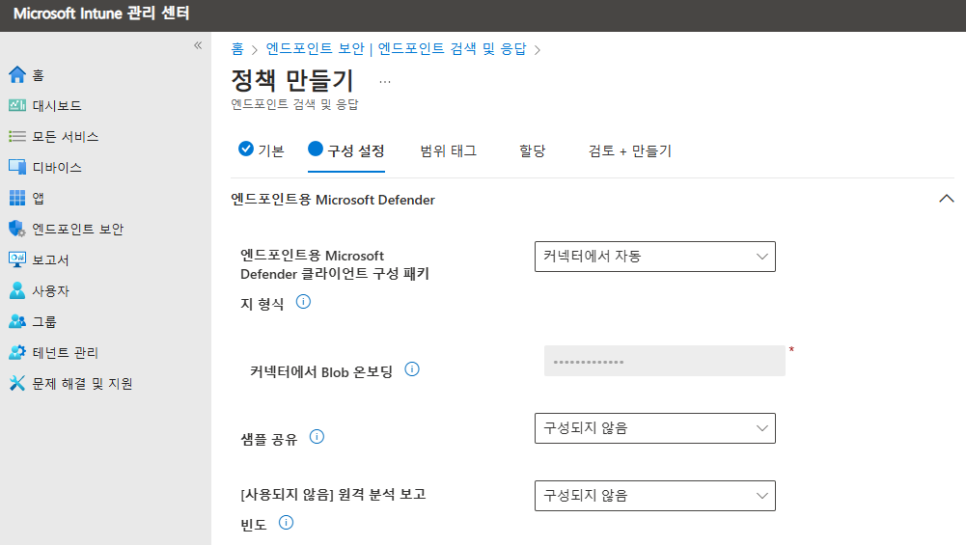Open the 샘플 공유 구성되지 않음 dropdown
This screenshot has width=966, height=545.
click(655, 428)
